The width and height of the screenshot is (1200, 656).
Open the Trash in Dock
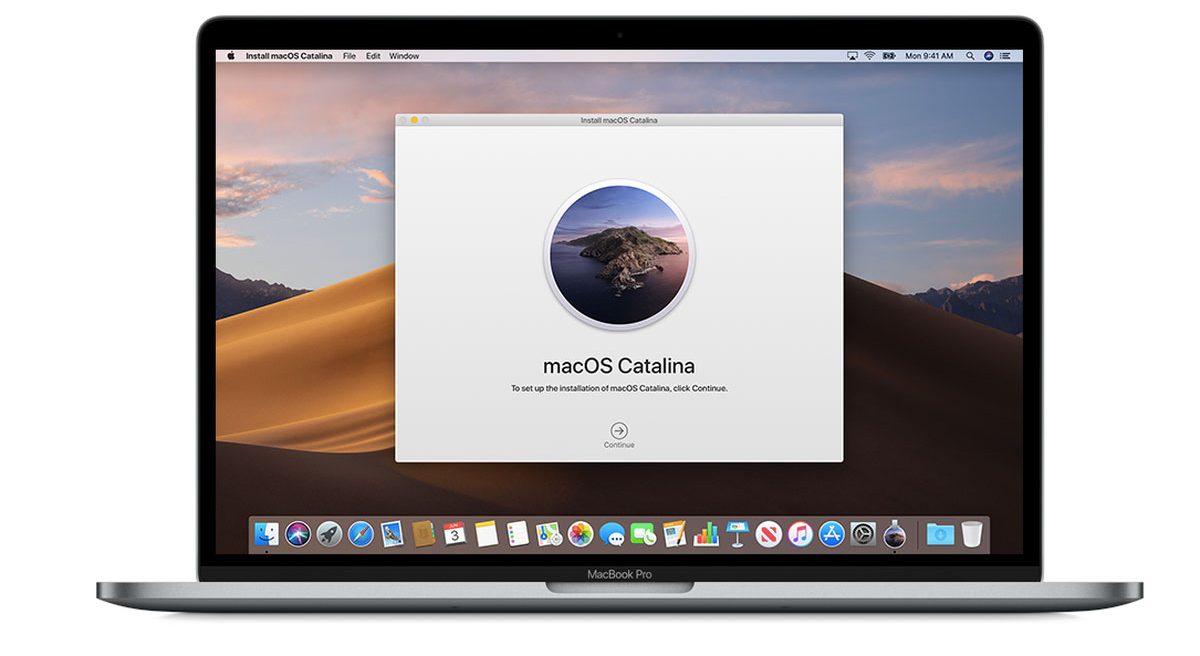(x=972, y=534)
